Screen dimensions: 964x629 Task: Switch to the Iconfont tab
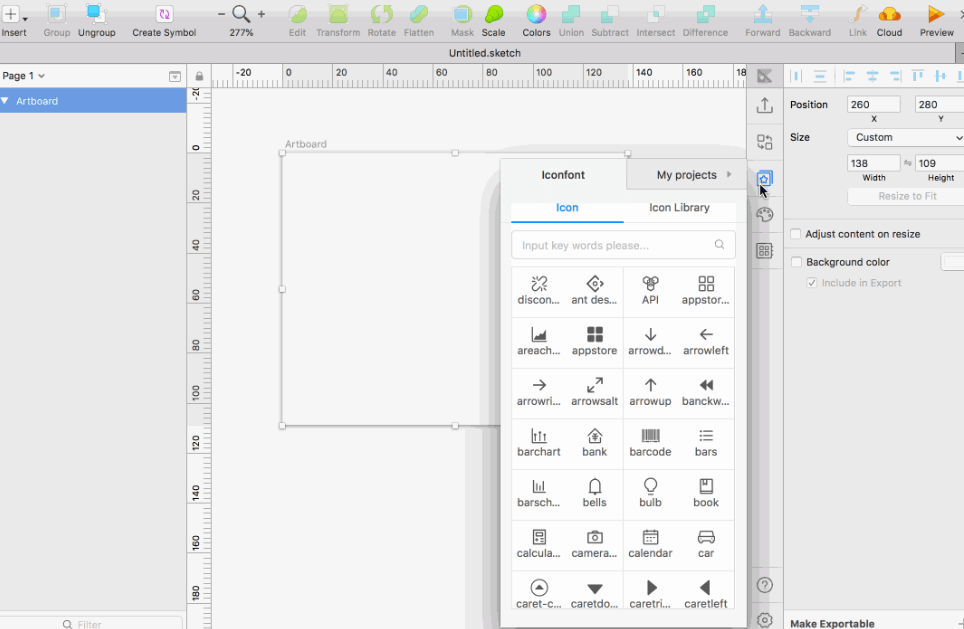pos(563,175)
